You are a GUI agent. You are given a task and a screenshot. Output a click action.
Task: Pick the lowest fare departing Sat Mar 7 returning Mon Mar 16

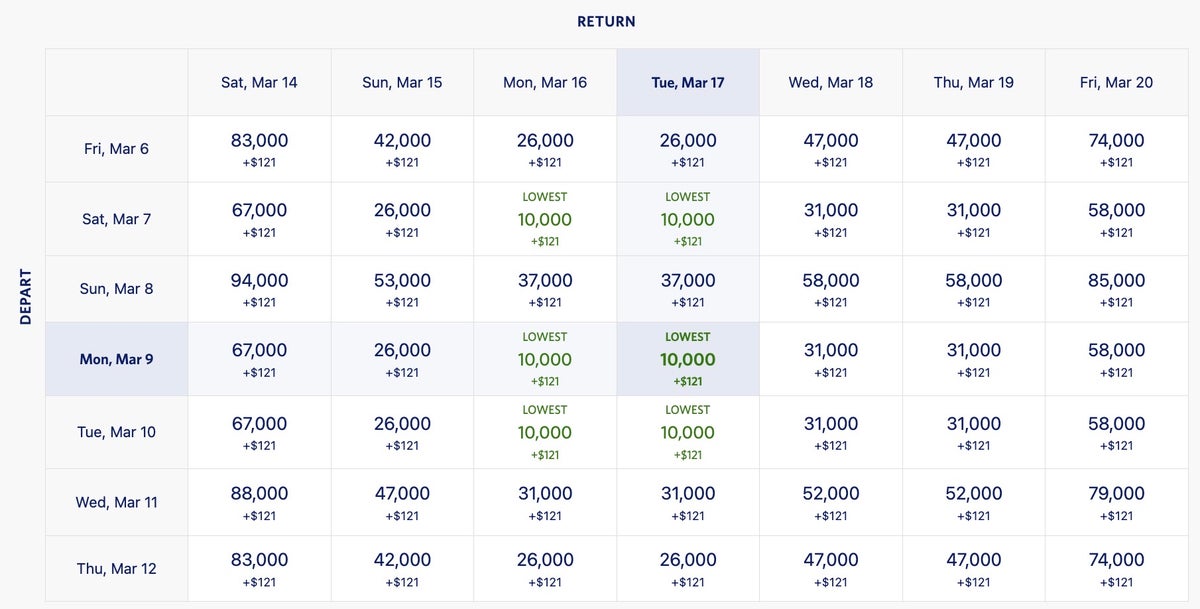coord(545,220)
